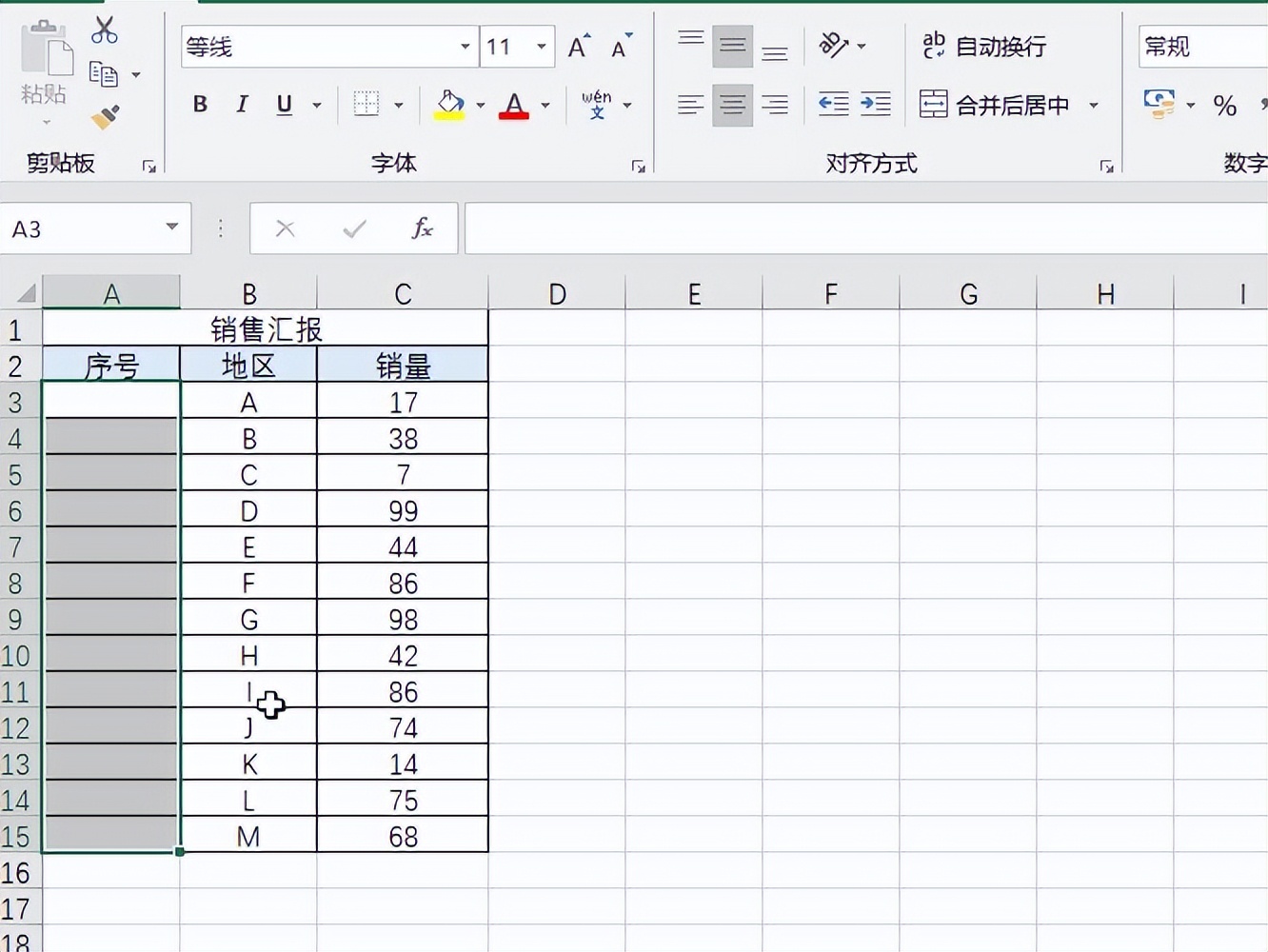Image resolution: width=1268 pixels, height=952 pixels.
Task: Click the Cut scissors icon
Action: pyautogui.click(x=104, y=30)
